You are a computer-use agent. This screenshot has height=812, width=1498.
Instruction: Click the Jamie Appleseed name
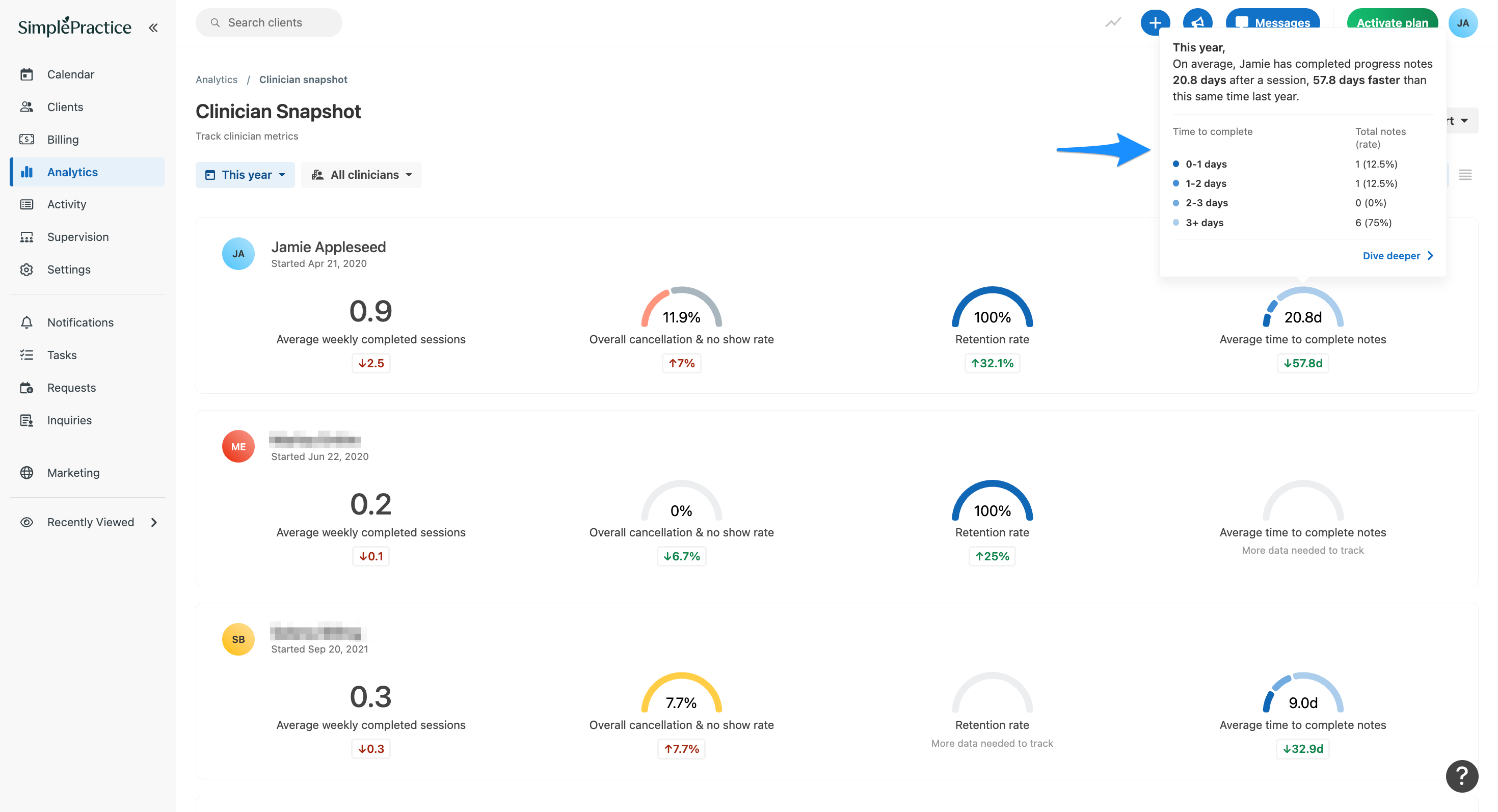pyautogui.click(x=329, y=247)
